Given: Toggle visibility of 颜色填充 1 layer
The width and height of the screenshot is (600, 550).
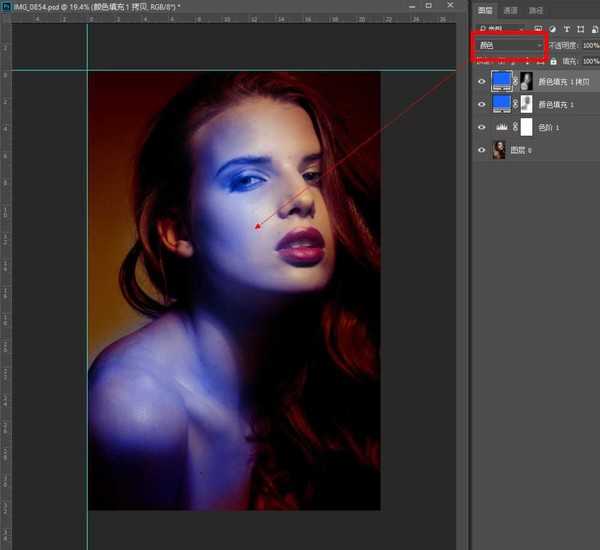Looking at the screenshot, I should point(481,104).
